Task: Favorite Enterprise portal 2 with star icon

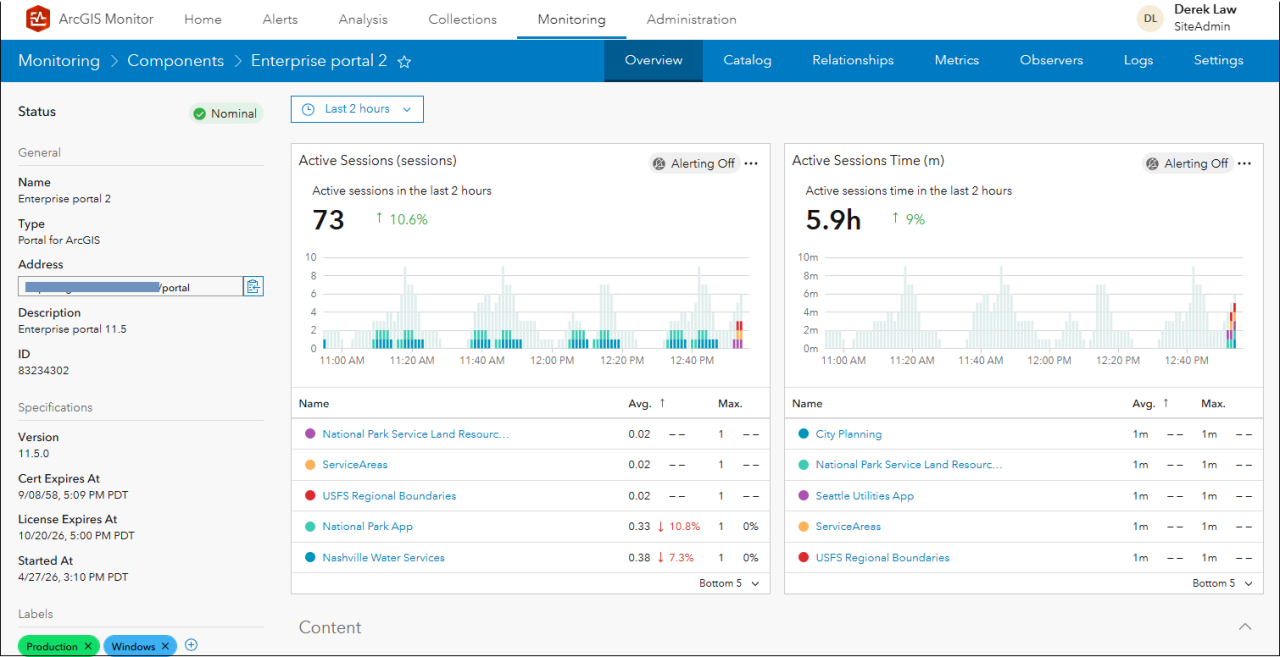Action: click(404, 61)
